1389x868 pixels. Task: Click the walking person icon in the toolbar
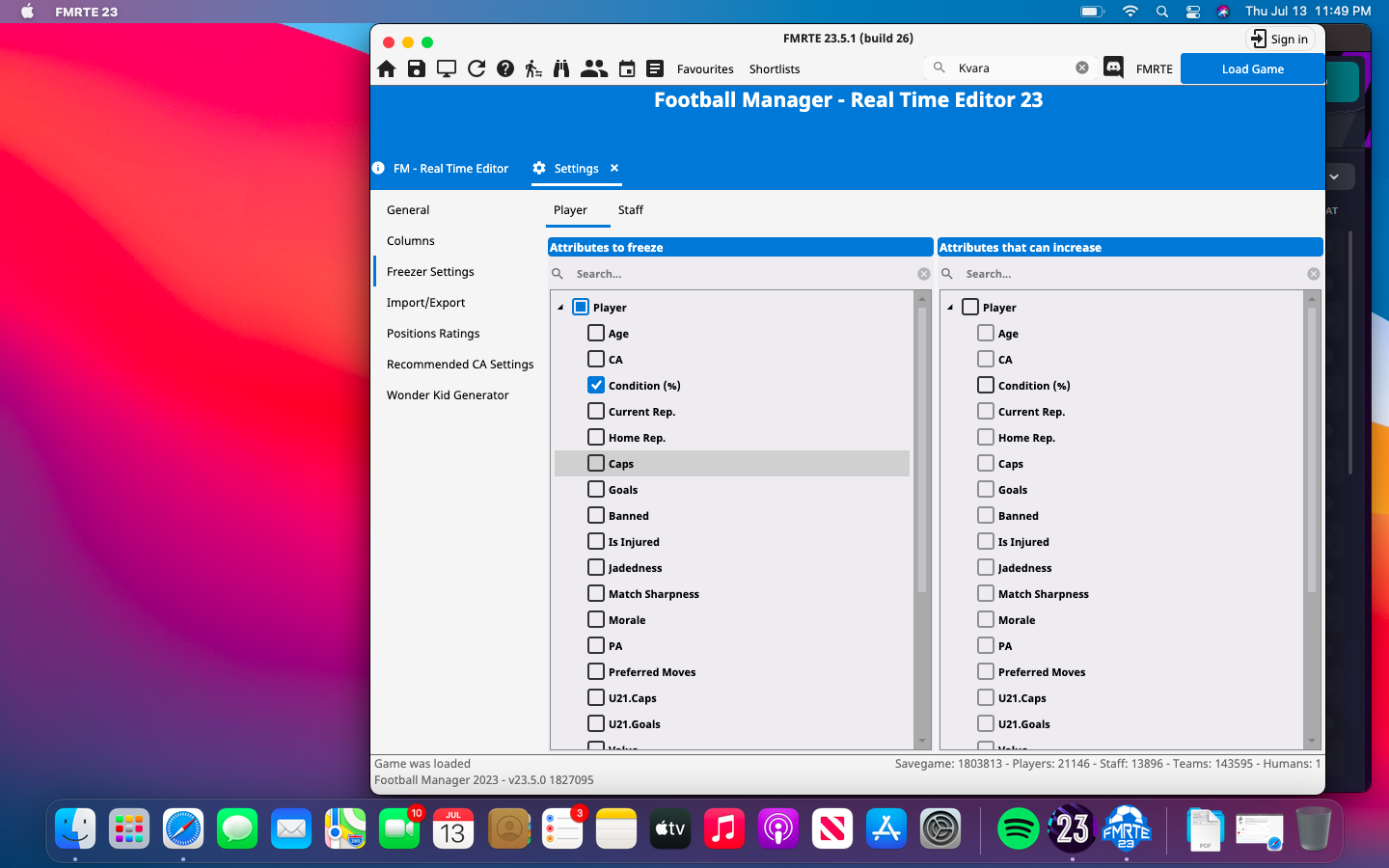(x=533, y=68)
